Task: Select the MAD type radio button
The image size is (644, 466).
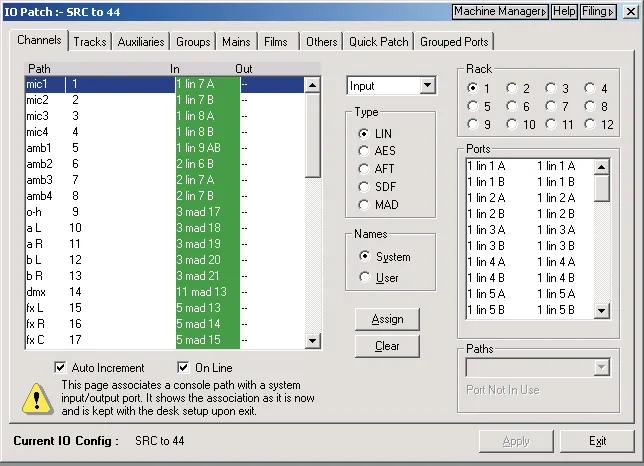Action: [363, 204]
